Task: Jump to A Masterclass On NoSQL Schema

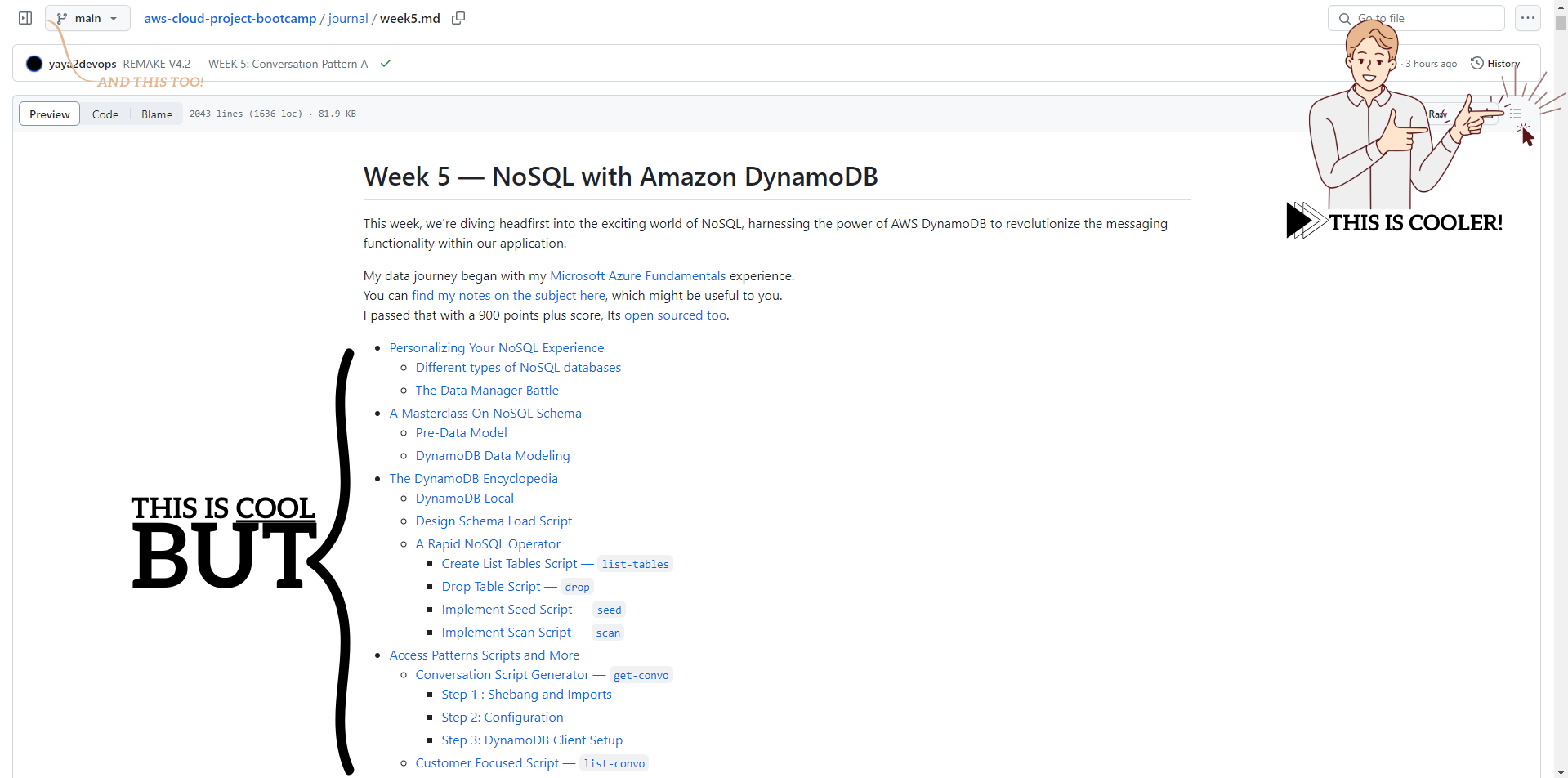Action: tap(485, 414)
